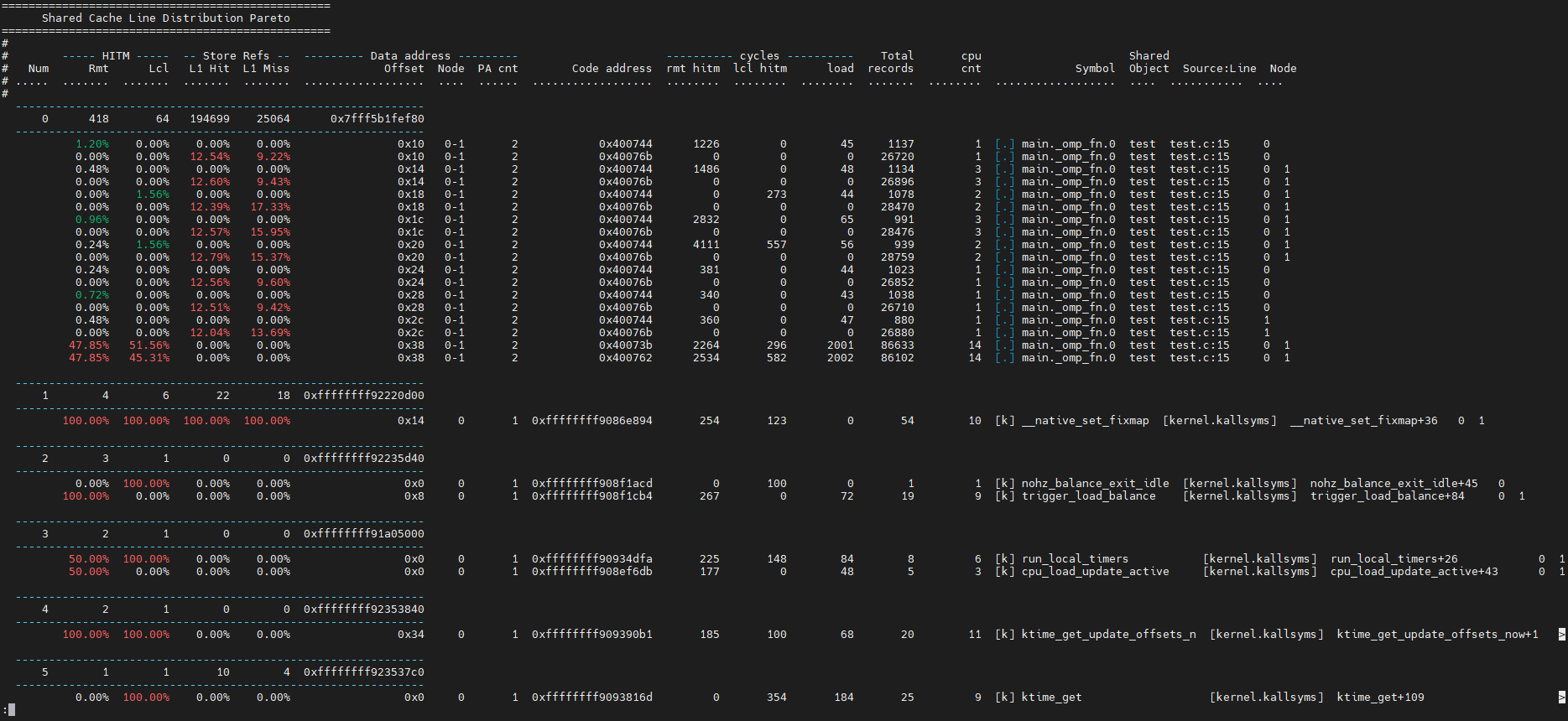1568x721 pixels.
Task: Click the L1 Hit percentage 12.79%
Action: tap(210, 257)
